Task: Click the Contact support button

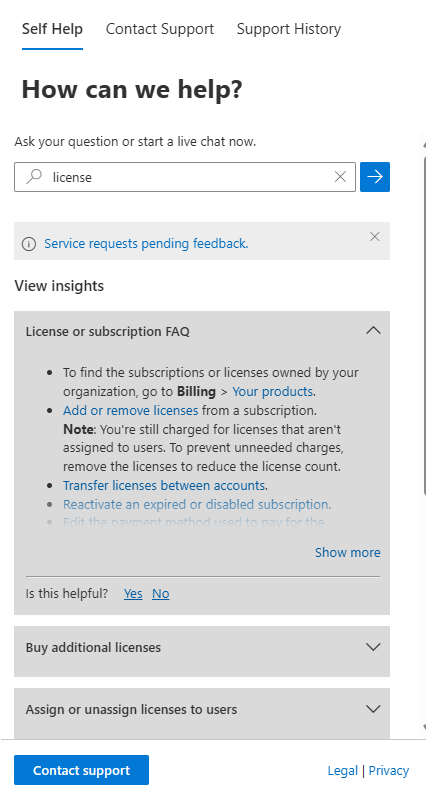Action: pos(81,770)
